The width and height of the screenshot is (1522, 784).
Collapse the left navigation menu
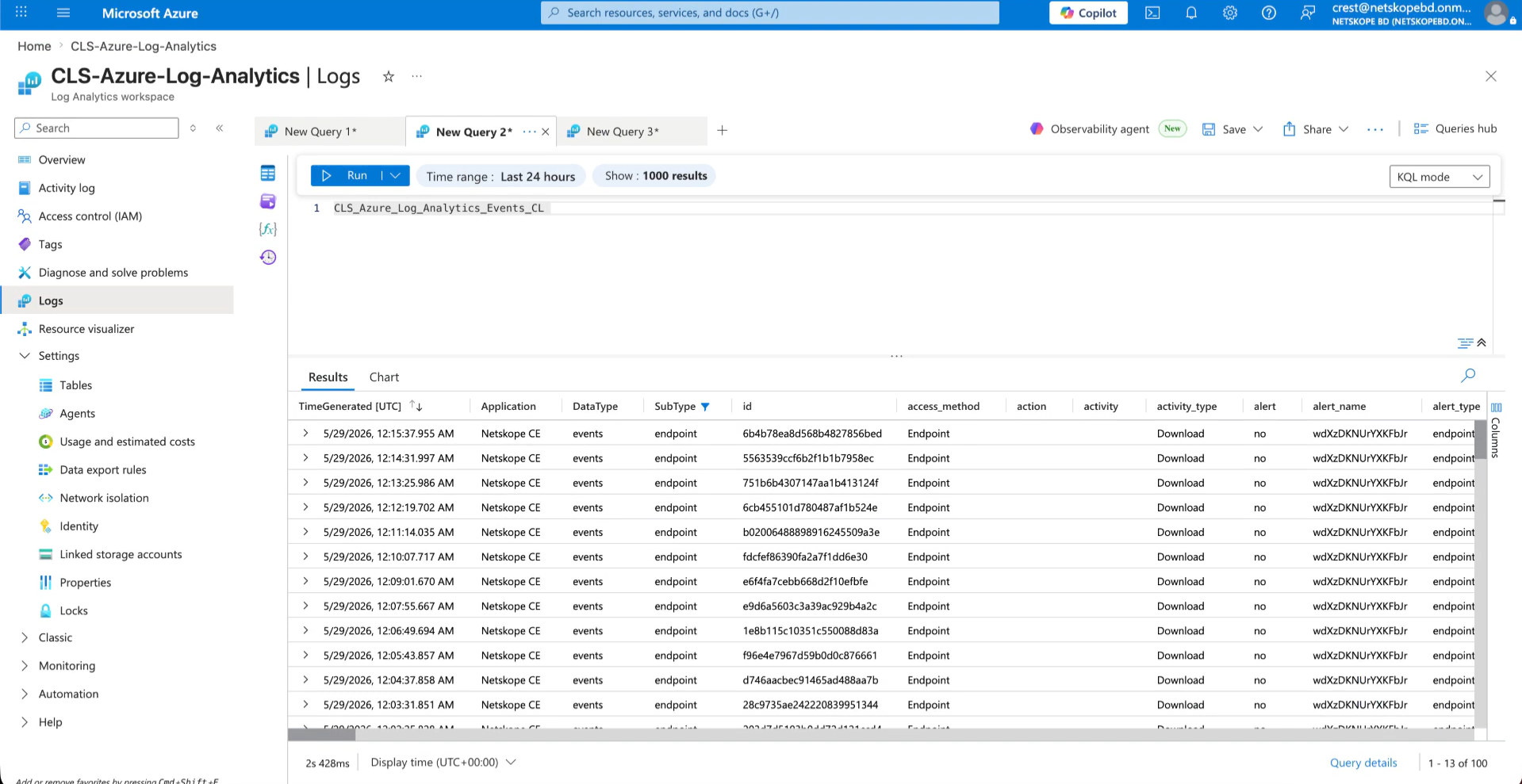coord(220,128)
